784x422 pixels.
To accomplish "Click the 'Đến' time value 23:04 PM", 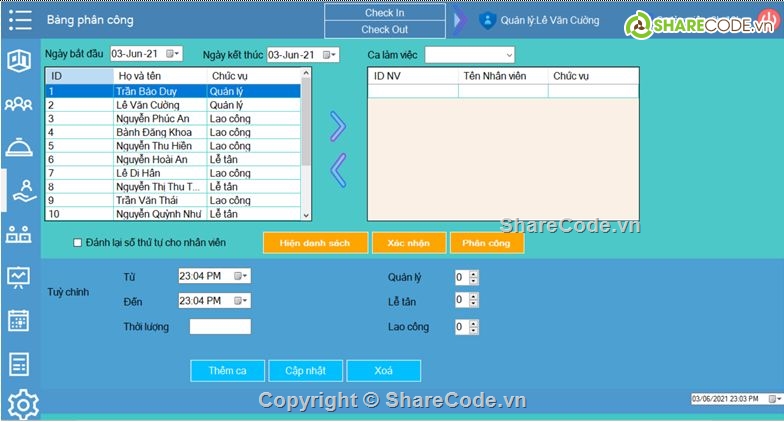I will 200,300.
